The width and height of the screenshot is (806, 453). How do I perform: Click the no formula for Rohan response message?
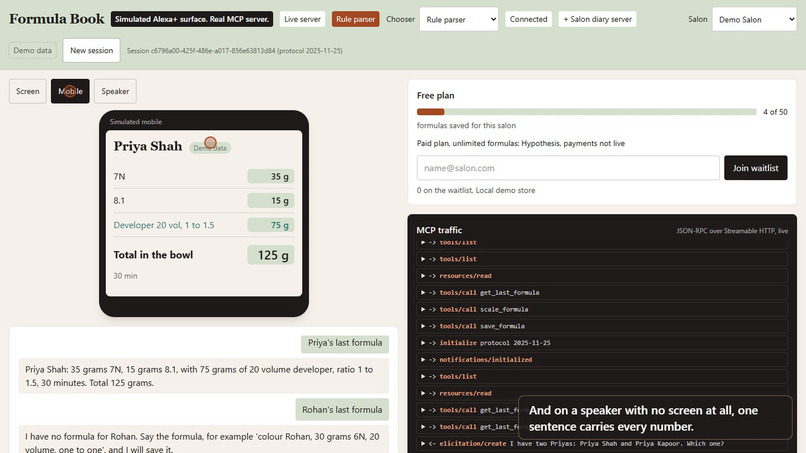click(204, 441)
